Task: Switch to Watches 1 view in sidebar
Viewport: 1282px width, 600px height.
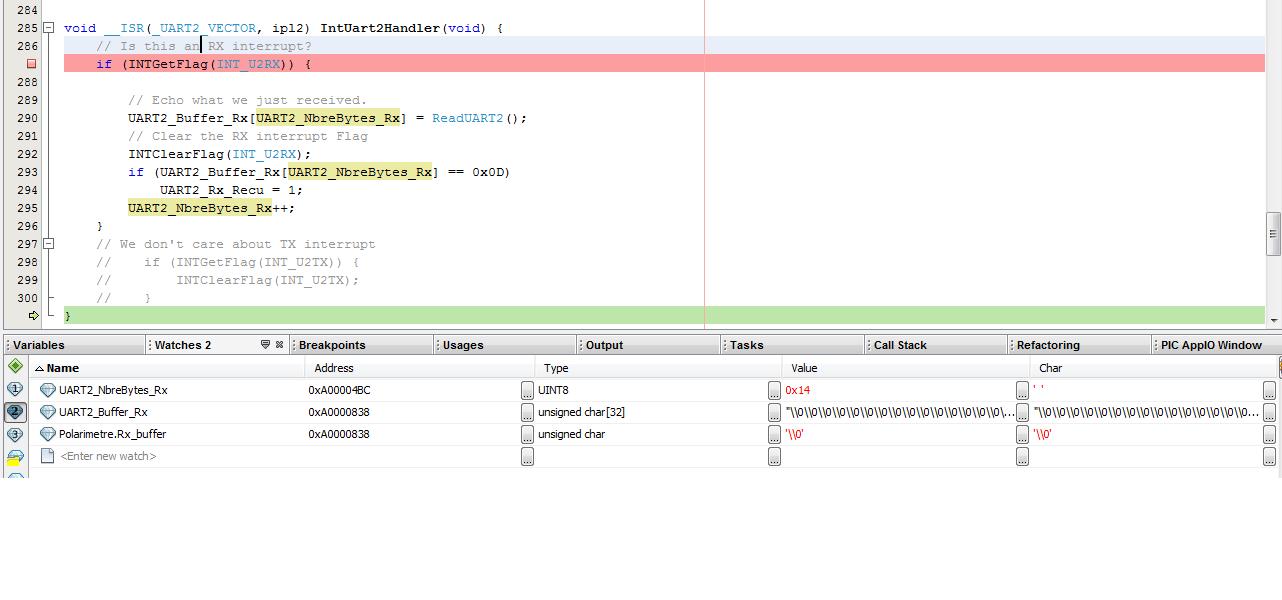Action: (15, 389)
